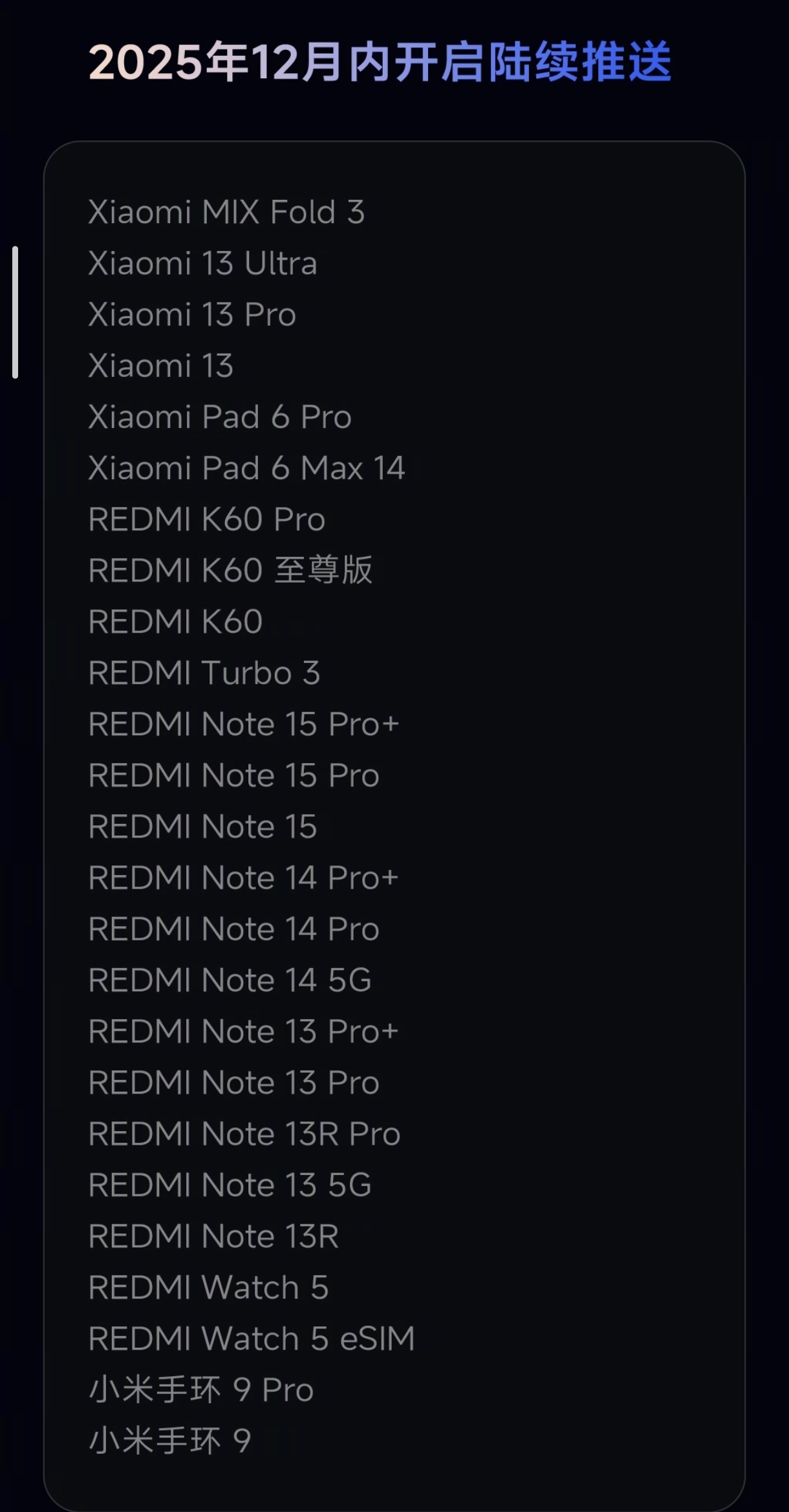The image size is (789, 1512).
Task: Tap 小米手环 9 Pro item
Action: (201, 1390)
